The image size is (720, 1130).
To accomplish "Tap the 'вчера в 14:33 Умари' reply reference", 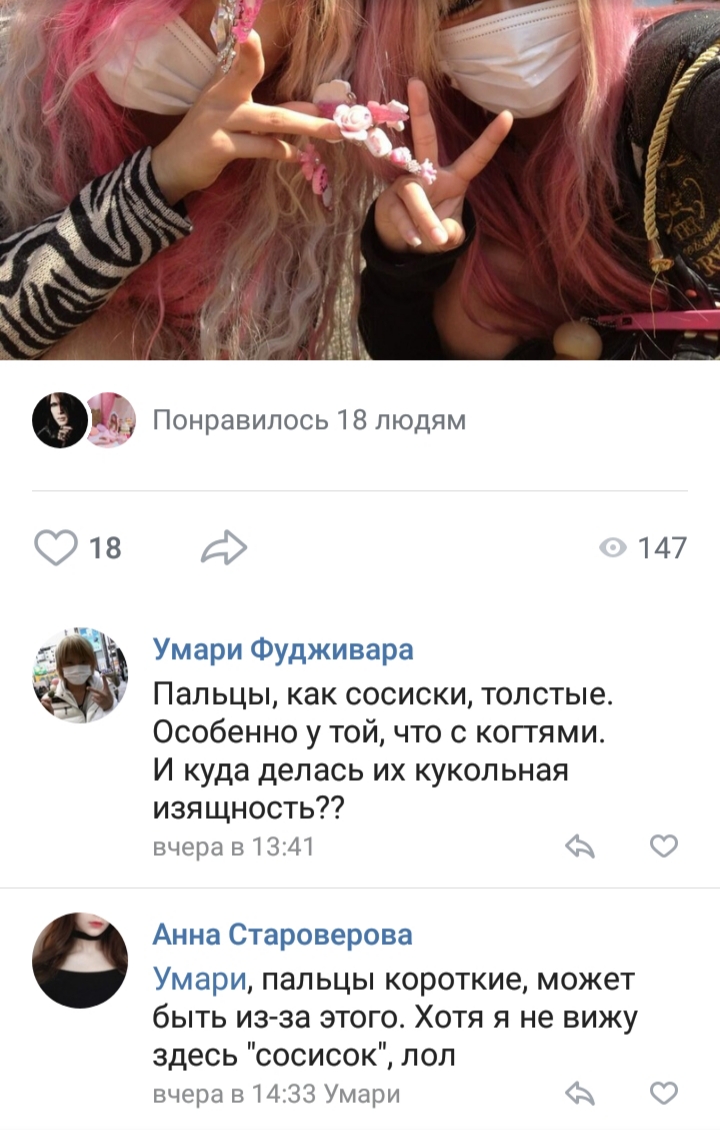I will 276,1094.
